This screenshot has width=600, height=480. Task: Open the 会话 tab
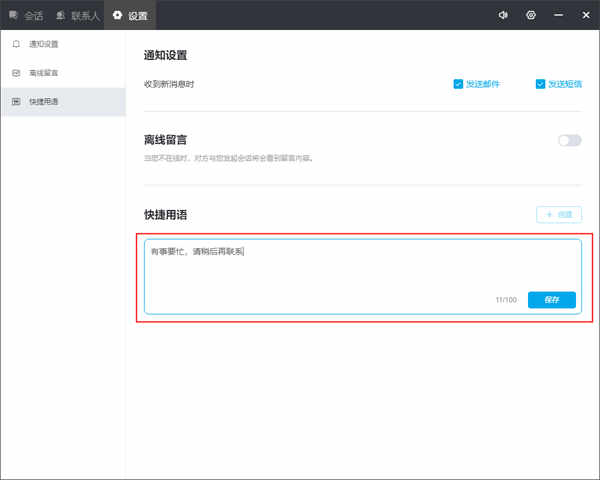click(26, 15)
